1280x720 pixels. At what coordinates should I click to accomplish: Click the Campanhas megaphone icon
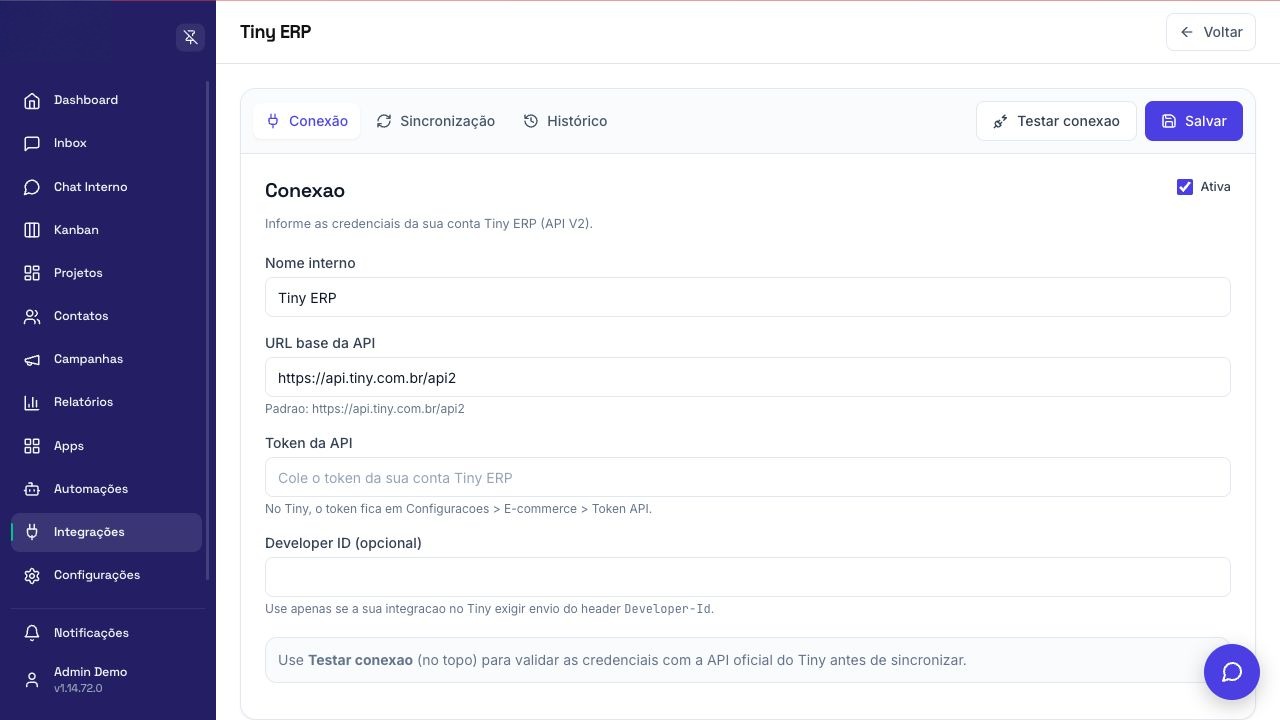click(x=32, y=359)
